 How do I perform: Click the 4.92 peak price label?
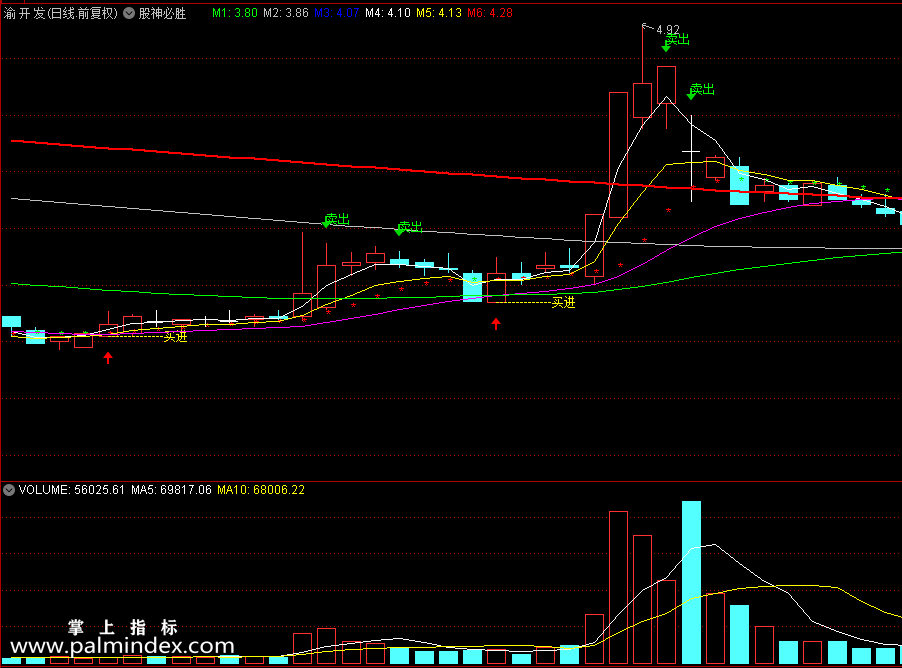[667, 29]
